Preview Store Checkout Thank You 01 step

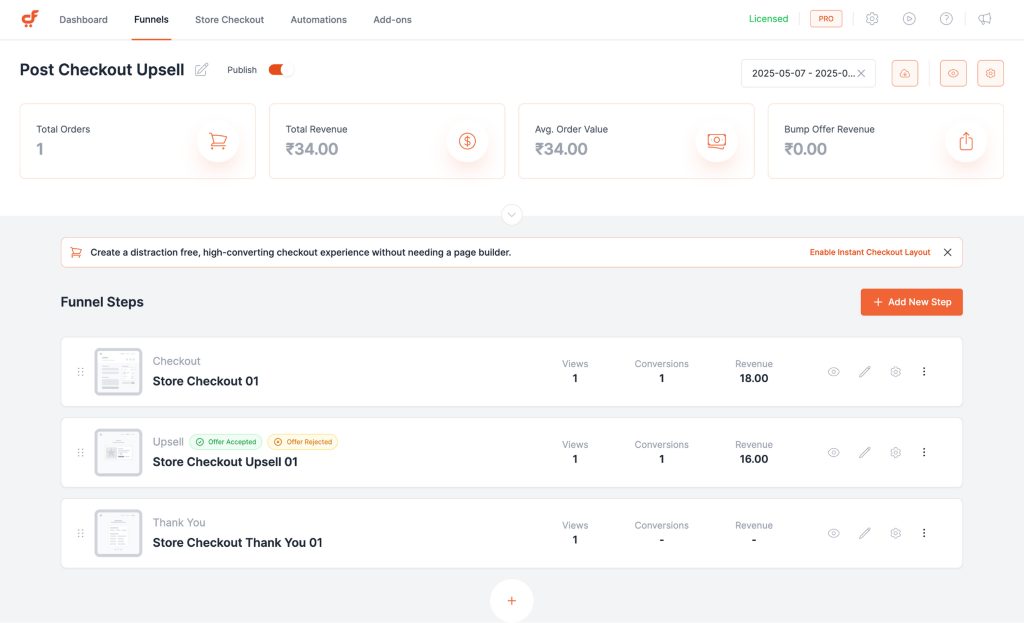coord(833,533)
